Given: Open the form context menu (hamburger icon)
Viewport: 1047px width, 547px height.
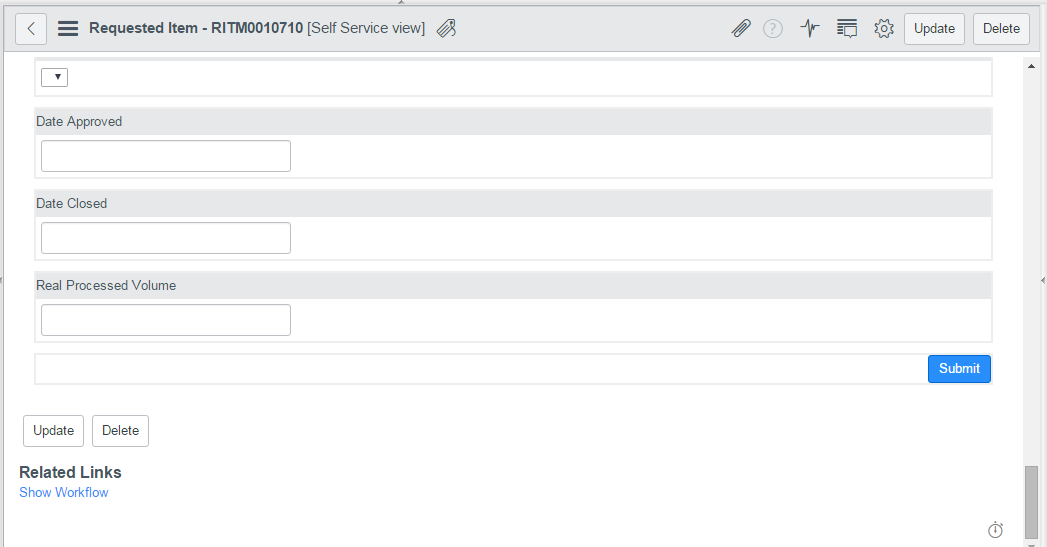Looking at the screenshot, I should click(67, 29).
